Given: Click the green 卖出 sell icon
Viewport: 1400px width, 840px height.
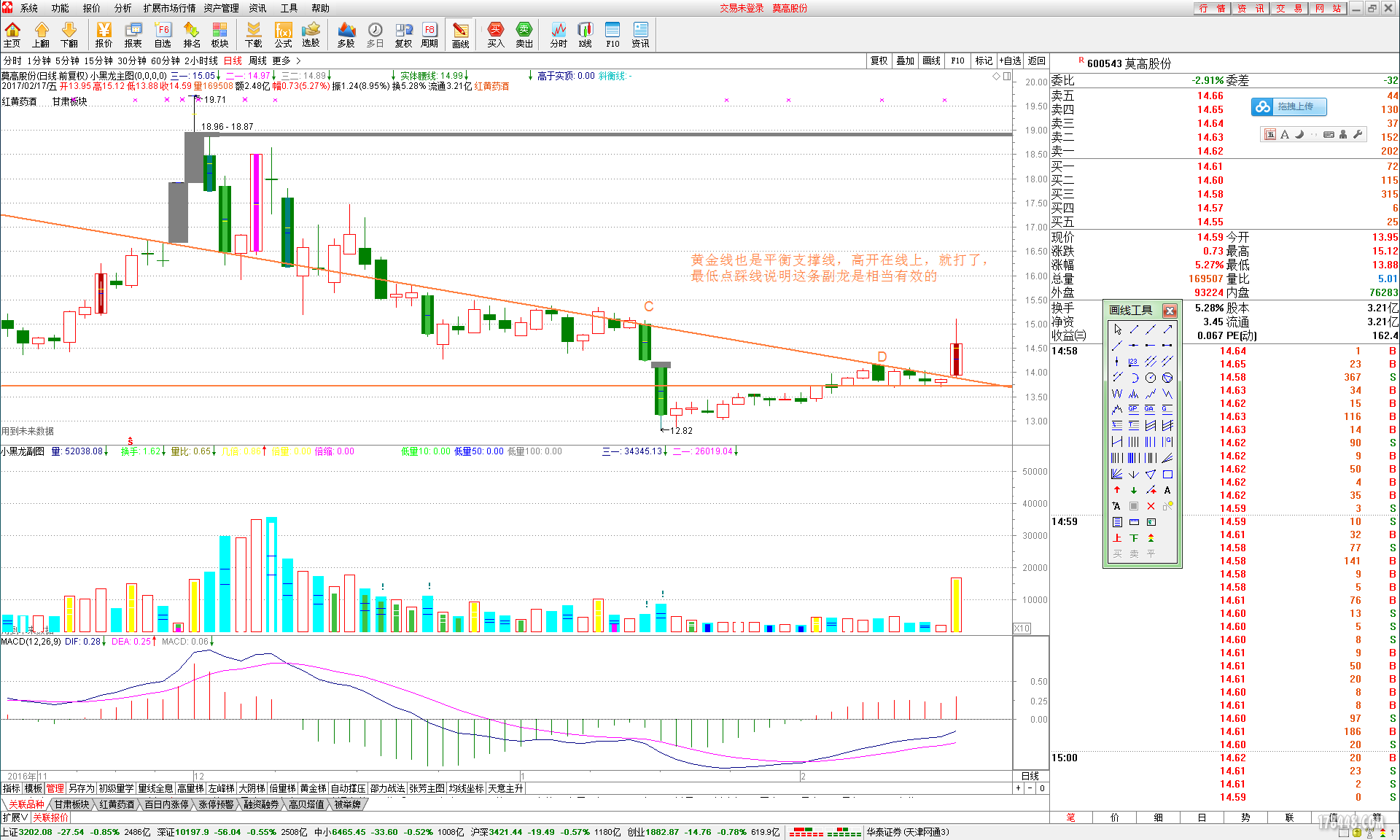Looking at the screenshot, I should click(524, 35).
